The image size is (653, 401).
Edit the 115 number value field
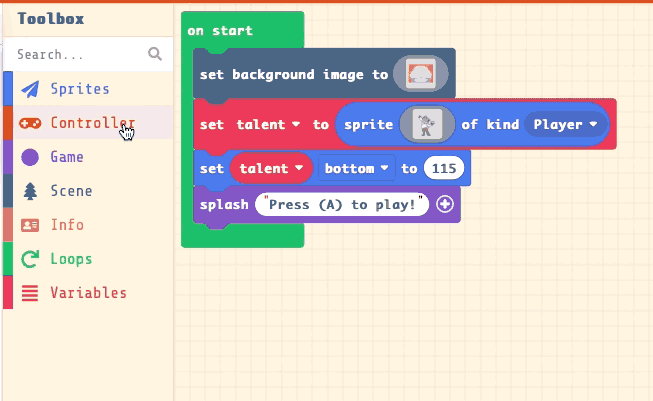click(444, 168)
